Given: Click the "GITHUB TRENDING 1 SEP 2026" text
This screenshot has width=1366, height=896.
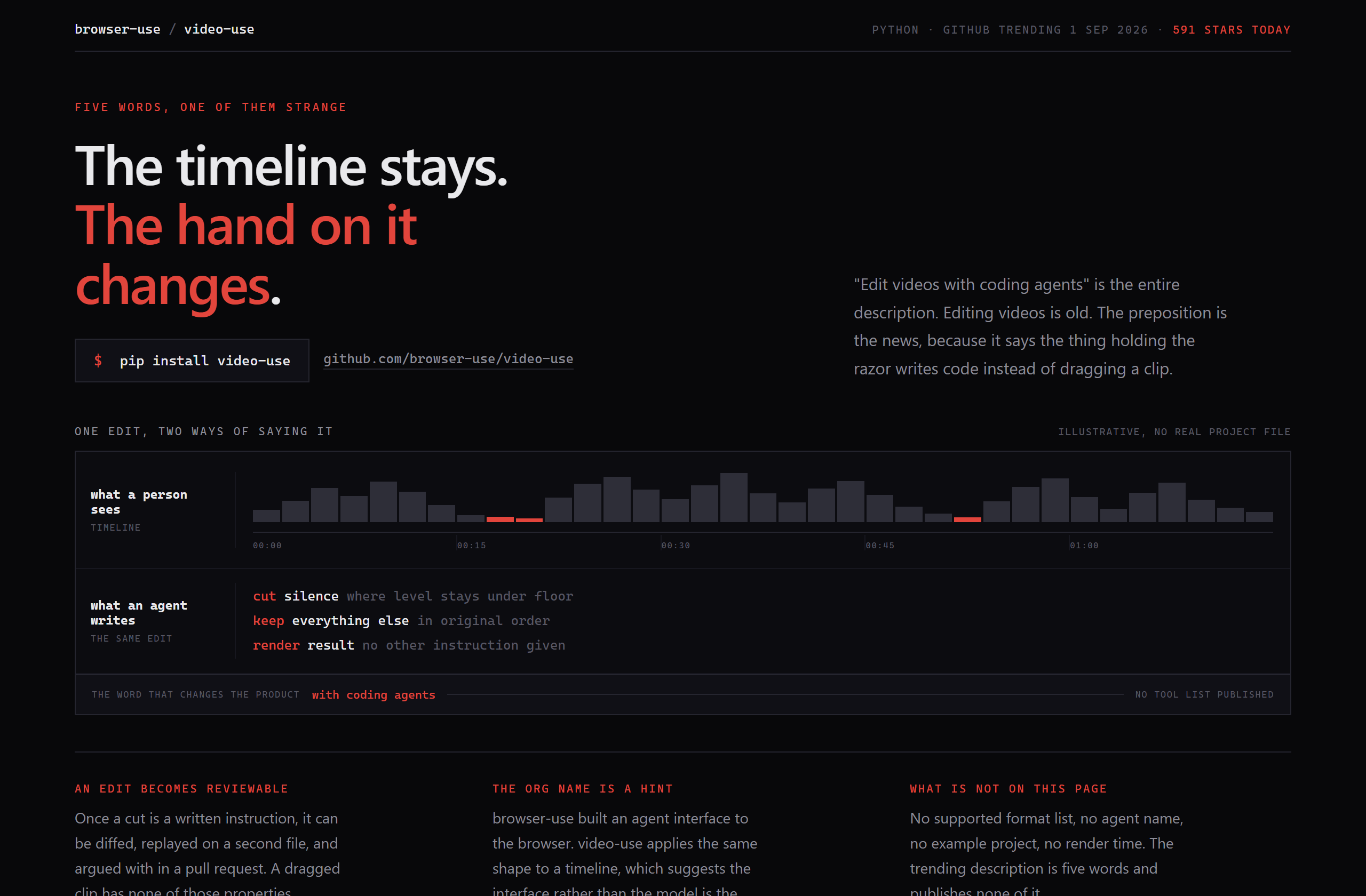Looking at the screenshot, I should pos(1045,30).
